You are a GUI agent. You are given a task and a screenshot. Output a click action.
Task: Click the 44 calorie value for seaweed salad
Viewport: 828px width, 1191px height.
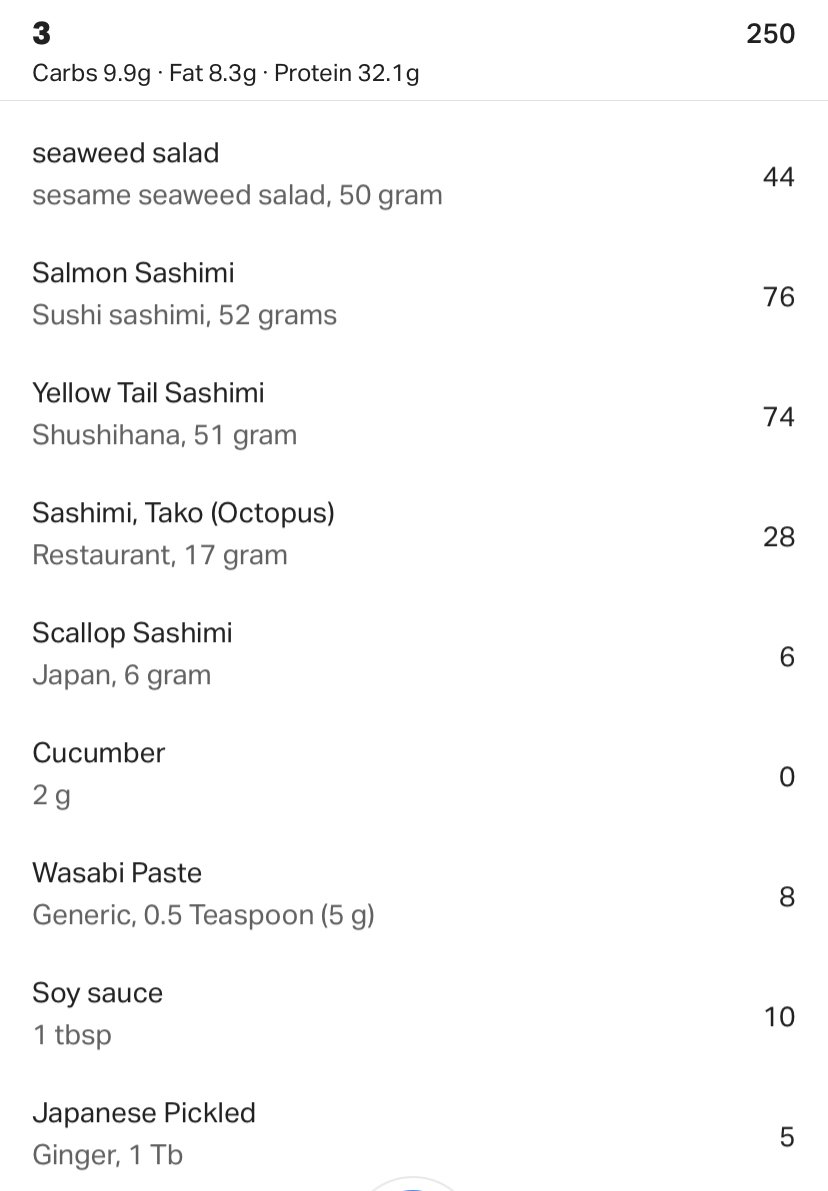(779, 177)
